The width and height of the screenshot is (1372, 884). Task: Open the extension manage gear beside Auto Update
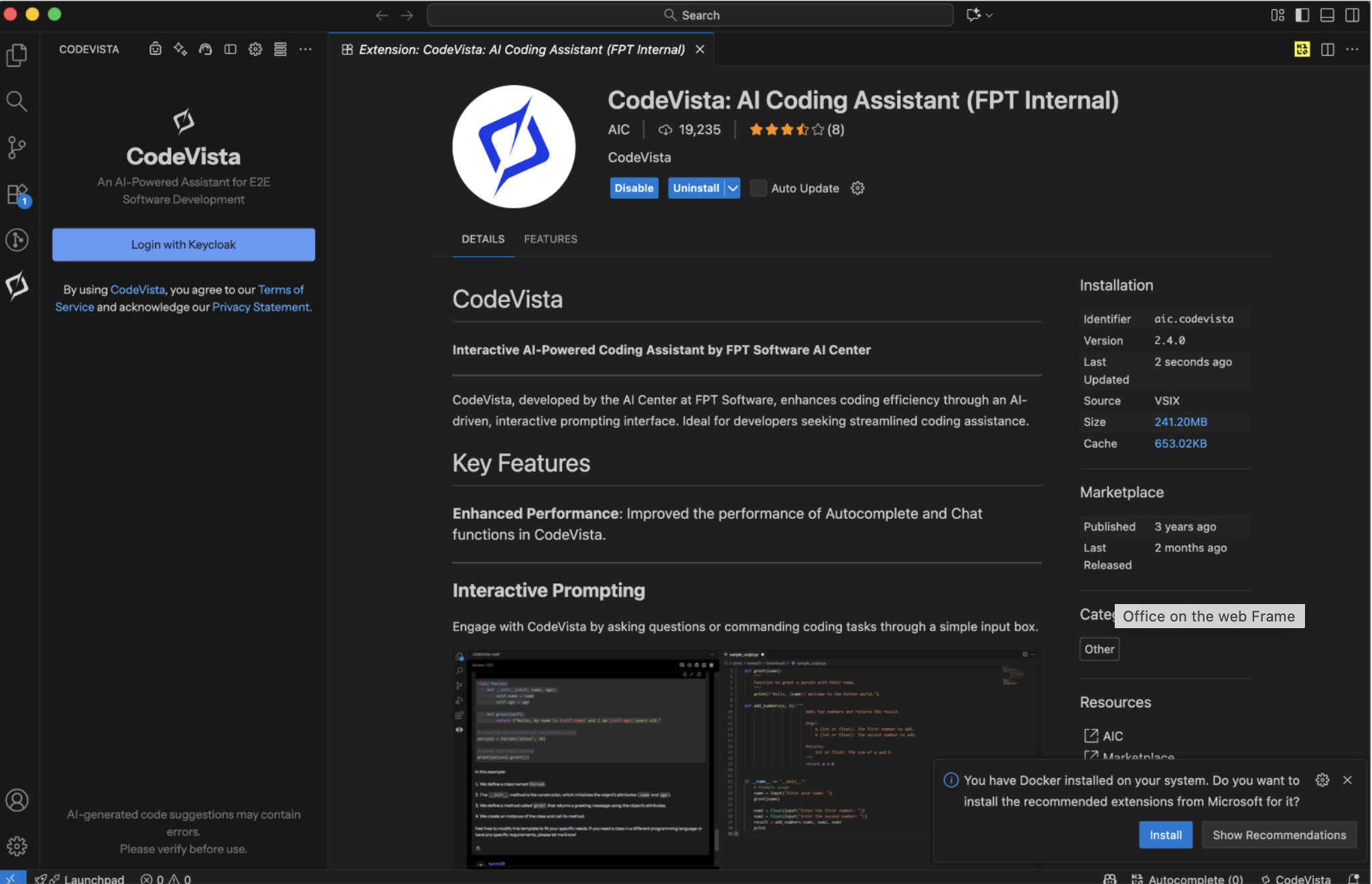coord(857,188)
